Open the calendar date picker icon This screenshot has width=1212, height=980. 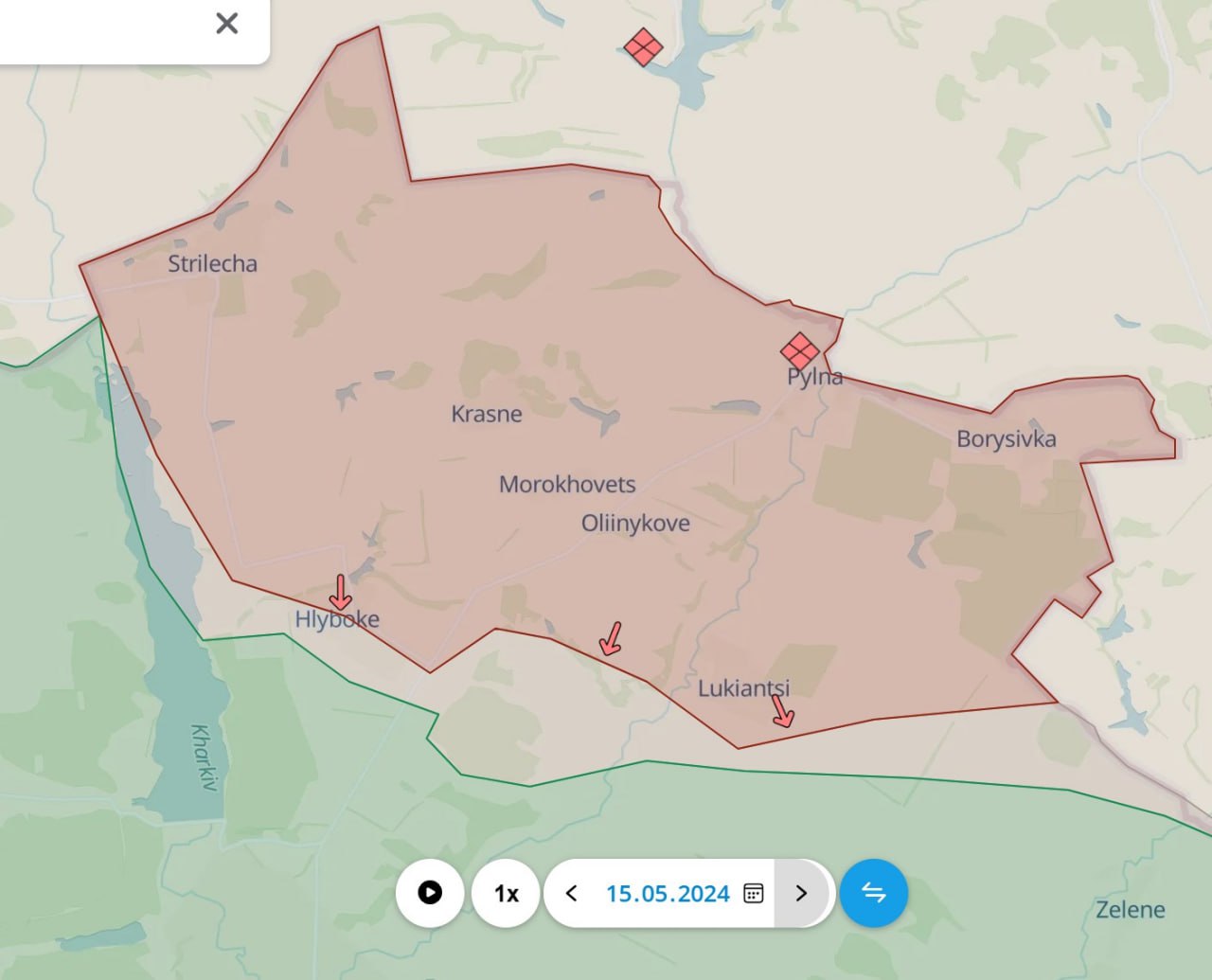click(x=754, y=893)
